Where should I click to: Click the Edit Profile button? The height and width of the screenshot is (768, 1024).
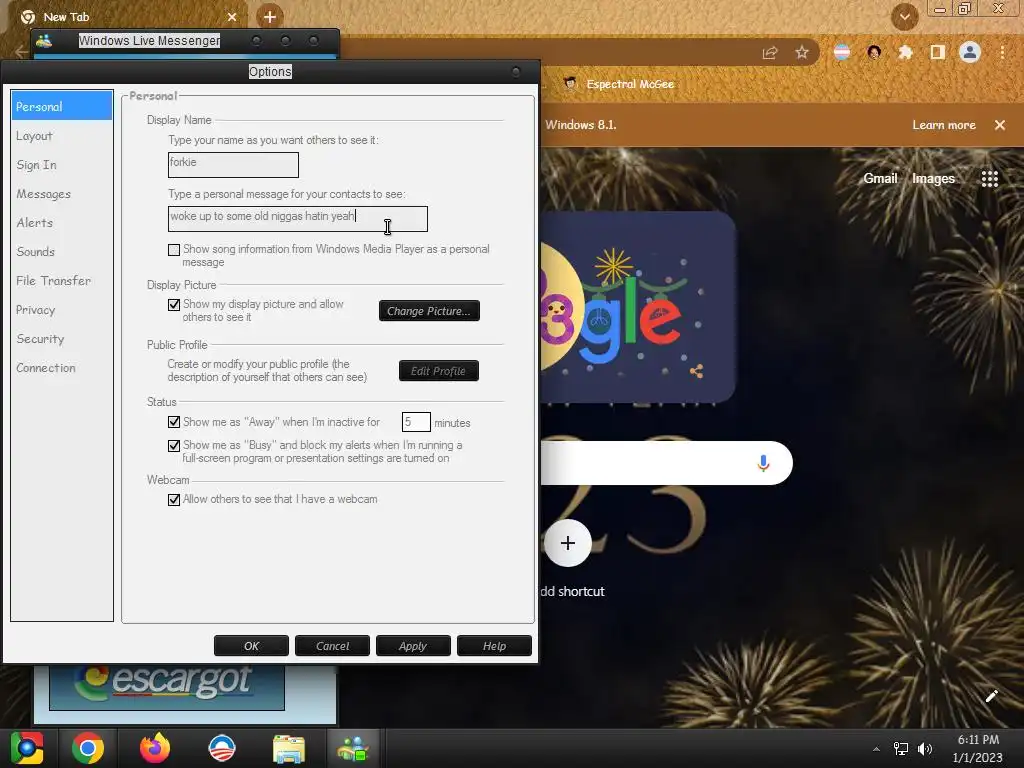tap(439, 371)
